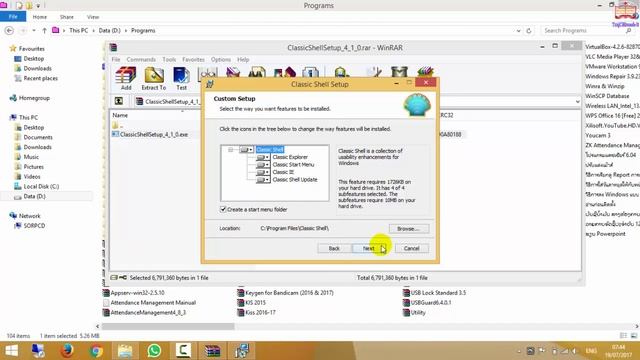Open the WinRAR Commands menu

point(141,60)
